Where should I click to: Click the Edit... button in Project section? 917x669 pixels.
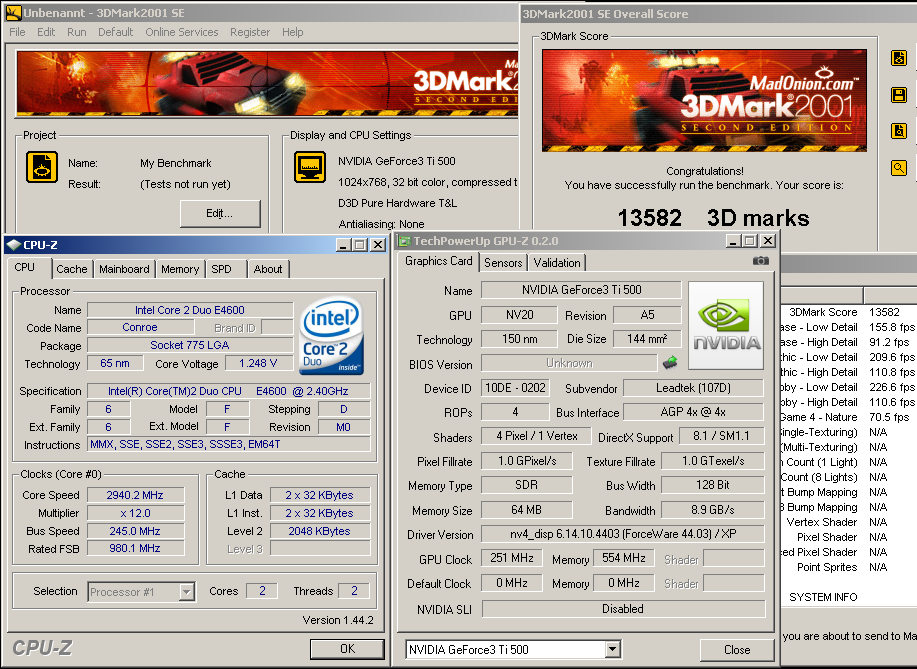tap(220, 213)
